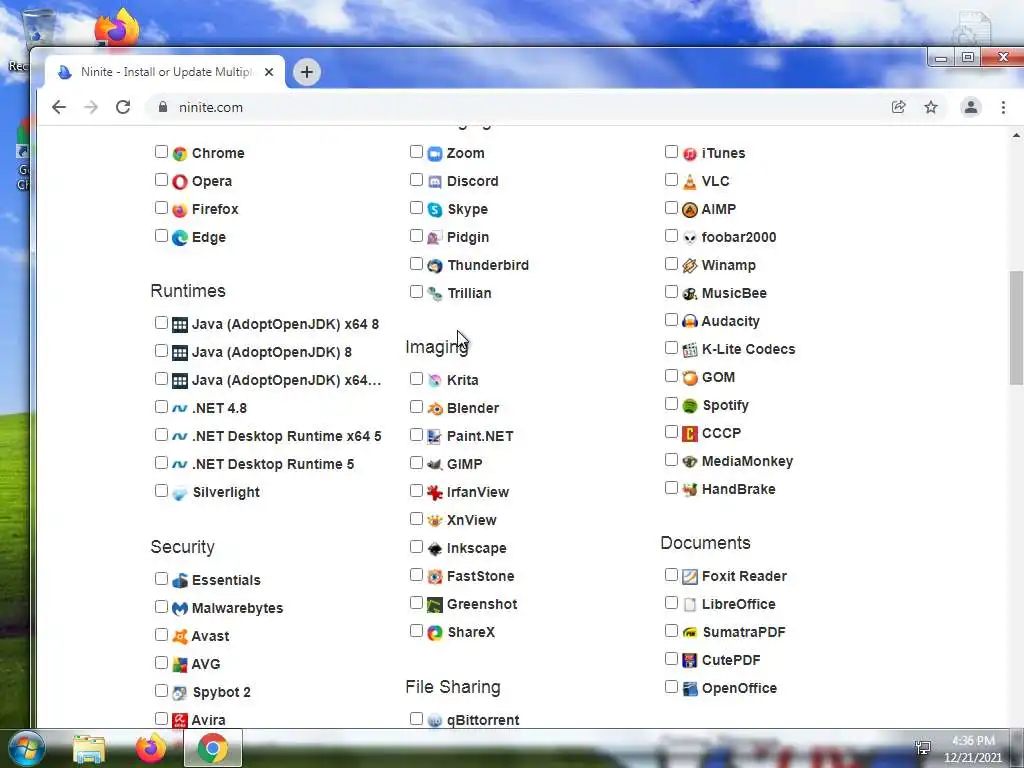Tick the Krita checkbox
The width and height of the screenshot is (1024, 768).
pyautogui.click(x=416, y=379)
